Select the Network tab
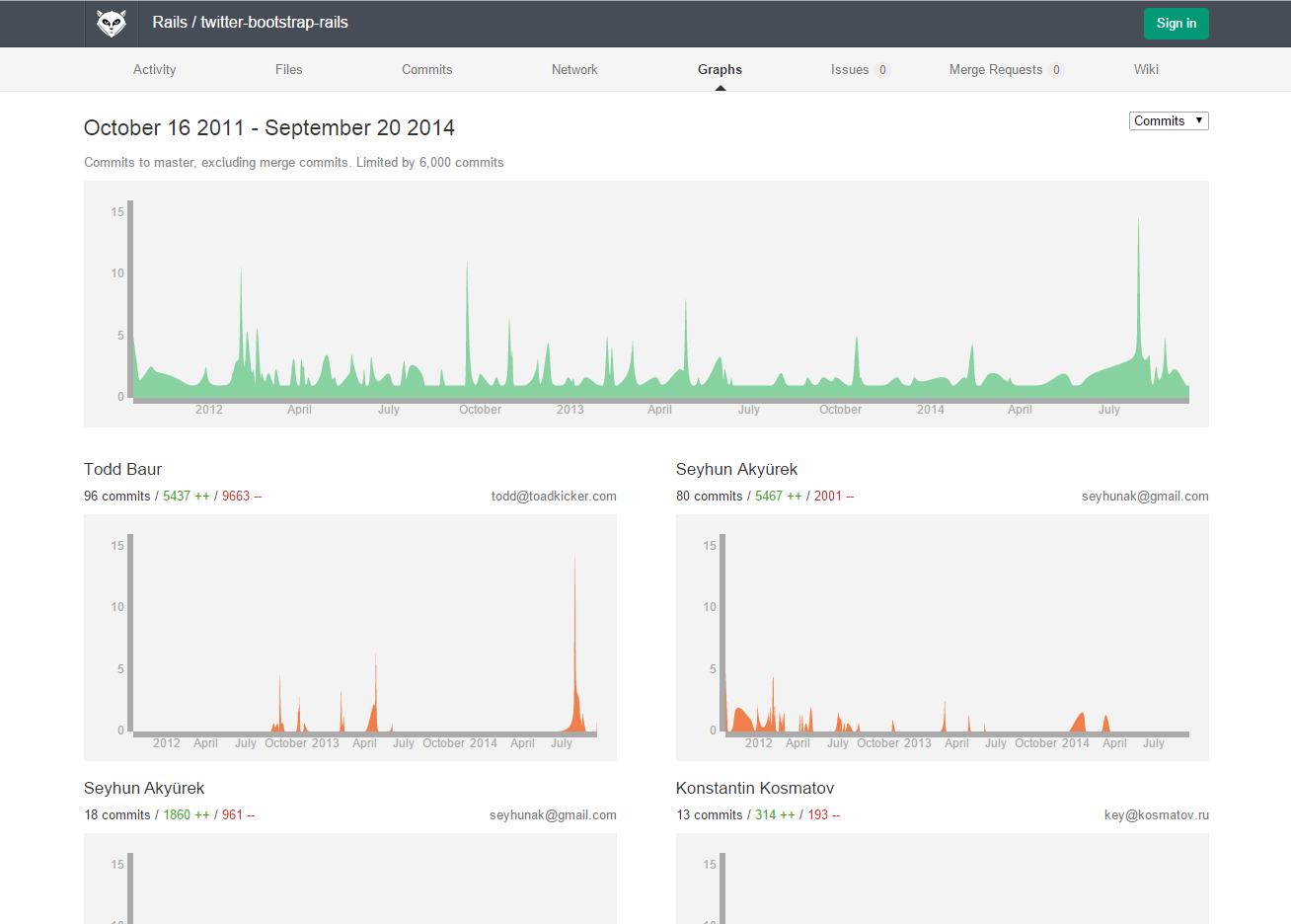1291x924 pixels. click(x=574, y=69)
